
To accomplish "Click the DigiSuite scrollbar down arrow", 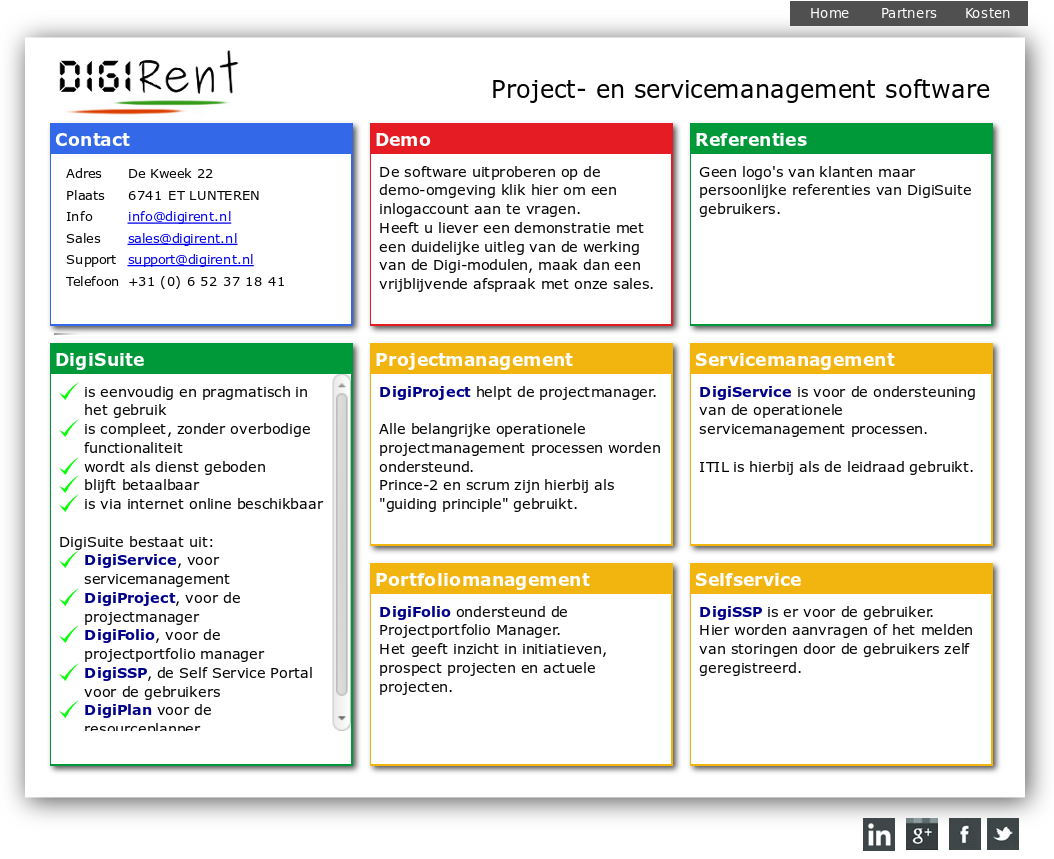I will point(341,718).
